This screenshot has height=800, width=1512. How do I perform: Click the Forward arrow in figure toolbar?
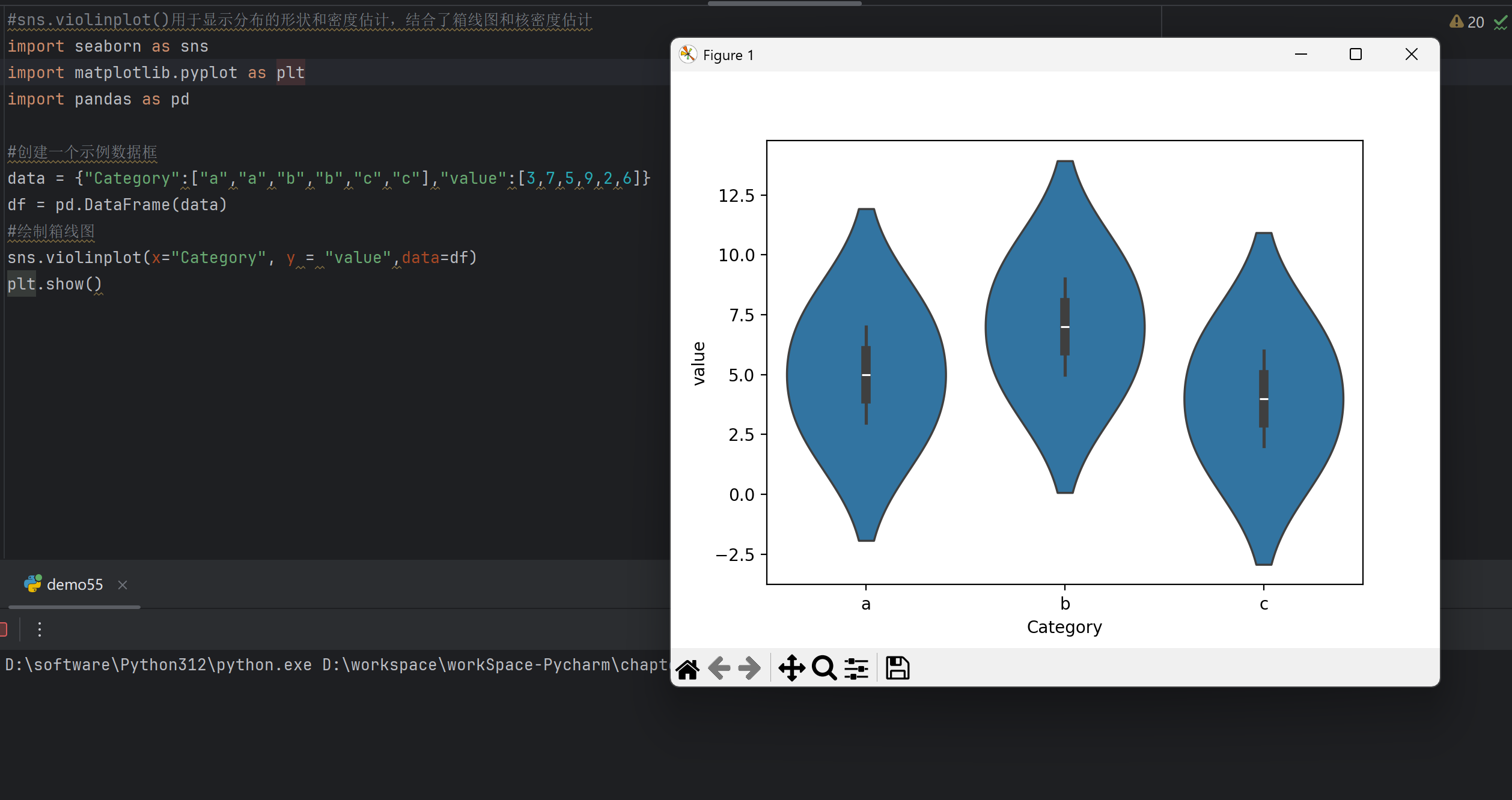pyautogui.click(x=749, y=668)
